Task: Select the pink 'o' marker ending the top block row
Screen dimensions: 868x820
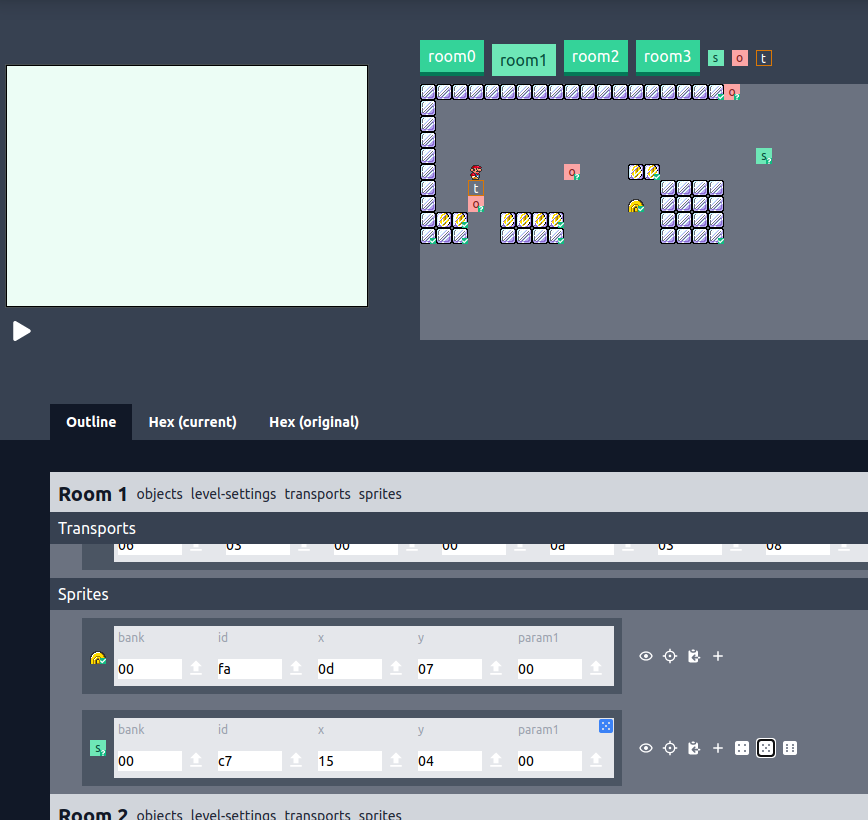Action: pos(732,92)
